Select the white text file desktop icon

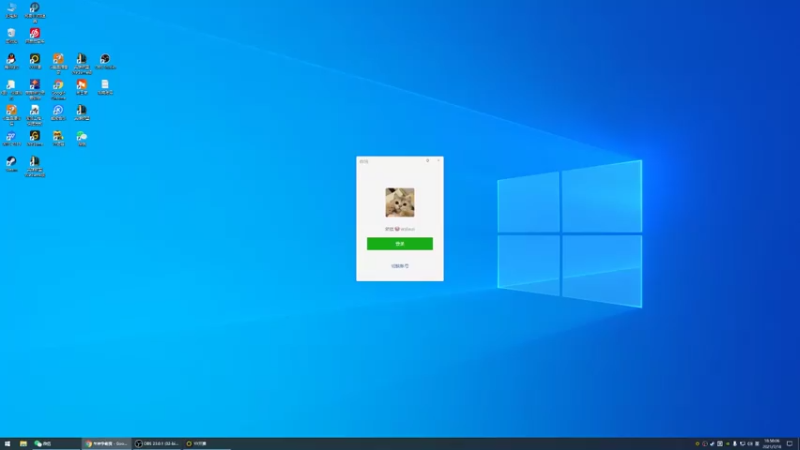pos(105,87)
